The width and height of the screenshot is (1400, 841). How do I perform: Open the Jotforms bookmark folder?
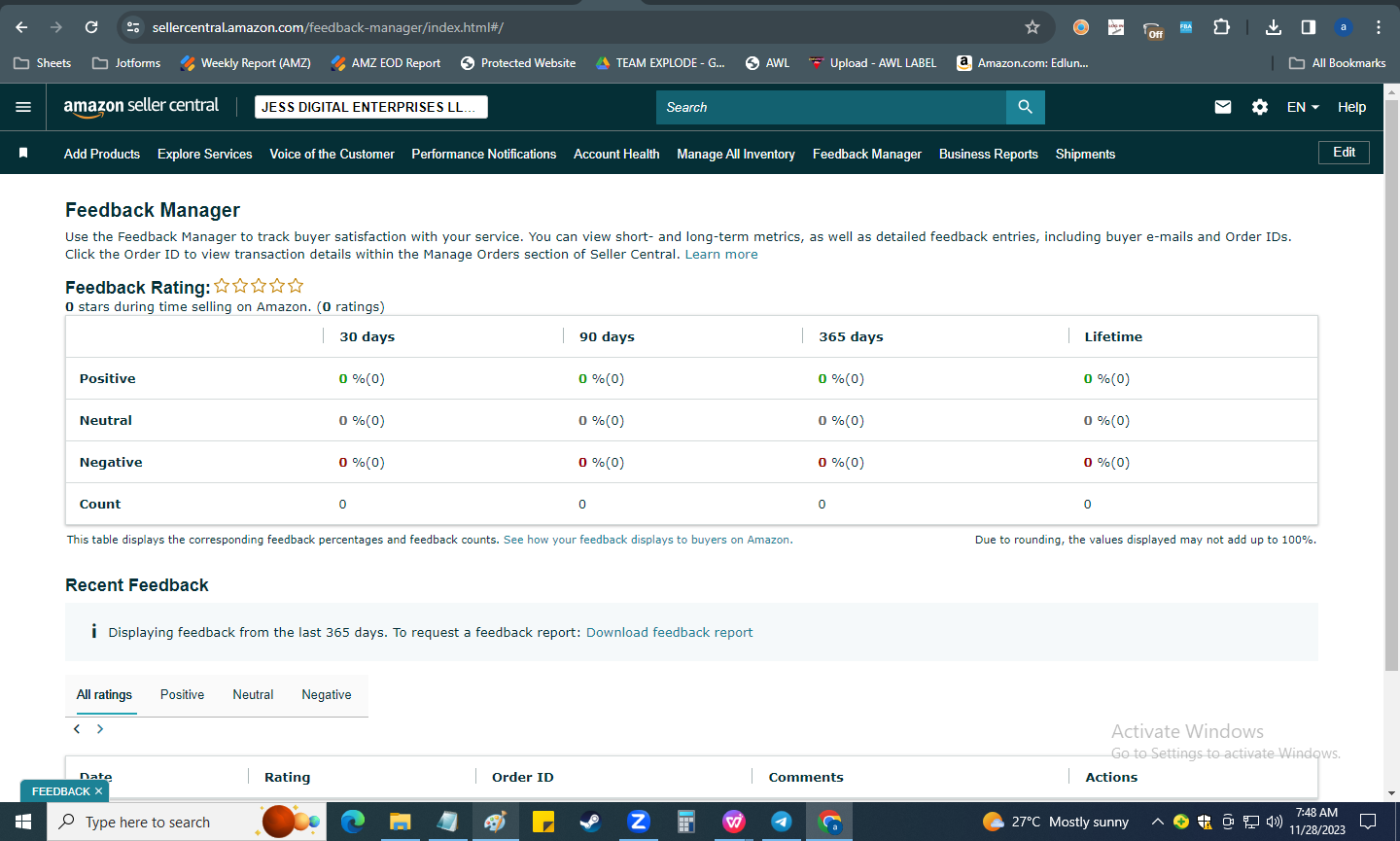[x=126, y=63]
